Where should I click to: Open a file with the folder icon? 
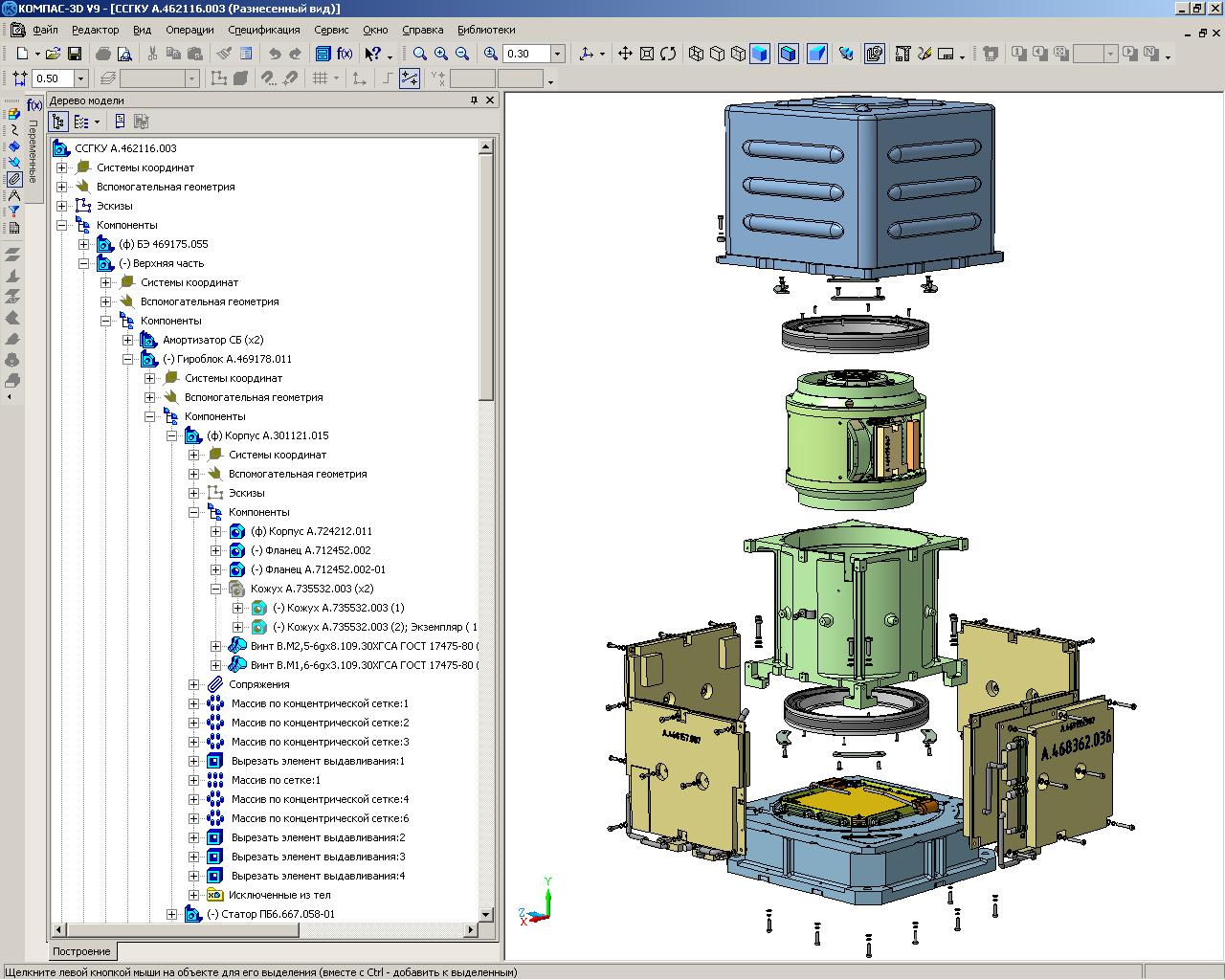tap(53, 54)
